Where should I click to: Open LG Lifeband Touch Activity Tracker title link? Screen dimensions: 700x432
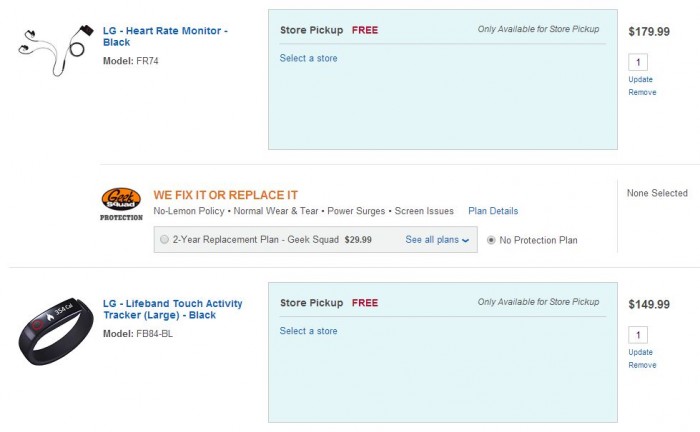point(172,309)
